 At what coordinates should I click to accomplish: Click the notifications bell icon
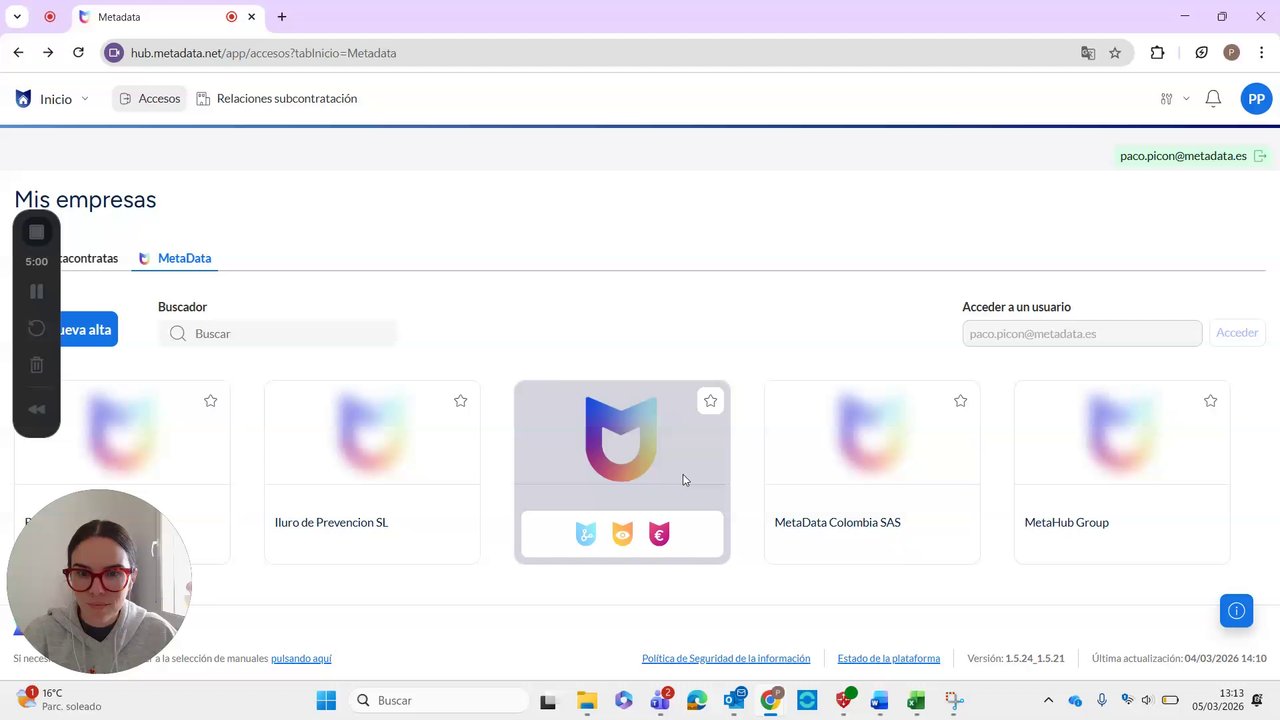(1213, 98)
